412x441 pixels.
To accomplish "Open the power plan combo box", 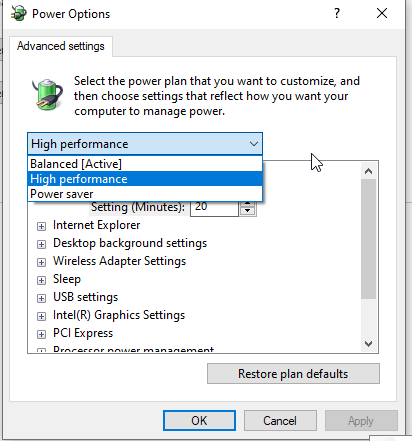I will (x=145, y=144).
